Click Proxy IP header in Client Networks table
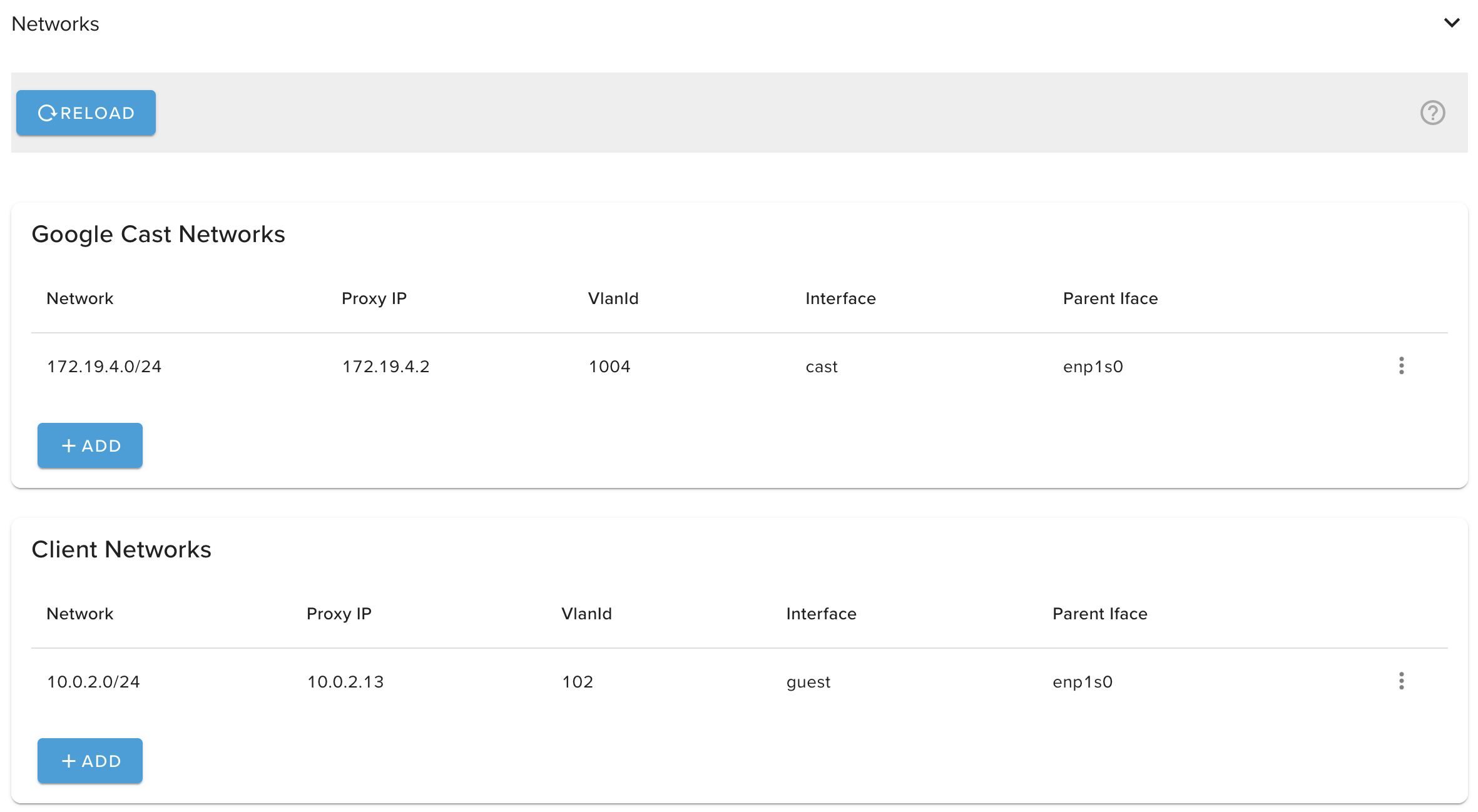The image size is (1478, 812). 339,614
